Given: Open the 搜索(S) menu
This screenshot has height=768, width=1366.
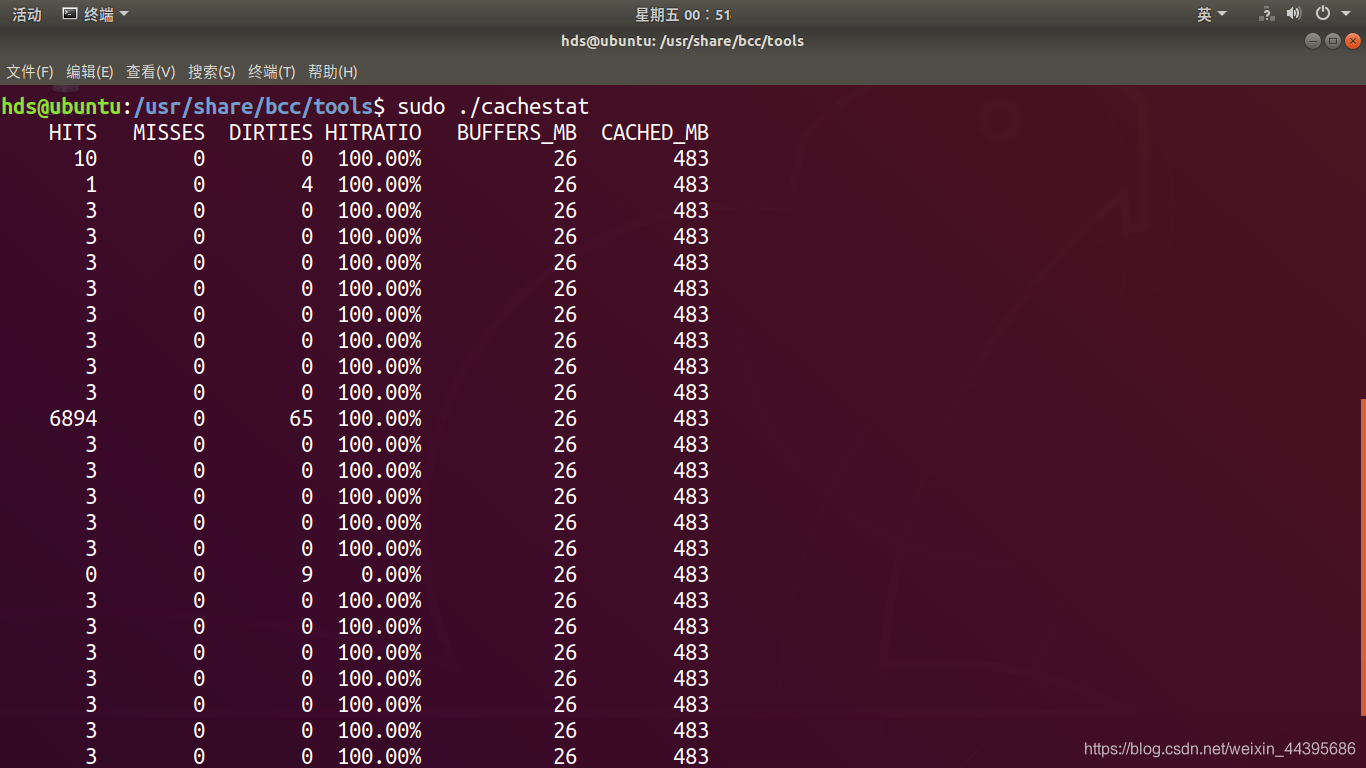Looking at the screenshot, I should click(211, 72).
